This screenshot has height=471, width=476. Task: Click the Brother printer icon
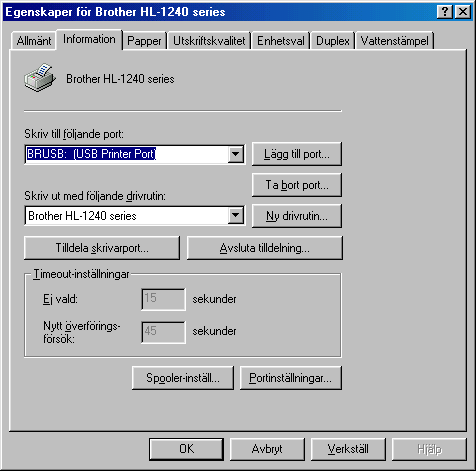click(x=39, y=78)
